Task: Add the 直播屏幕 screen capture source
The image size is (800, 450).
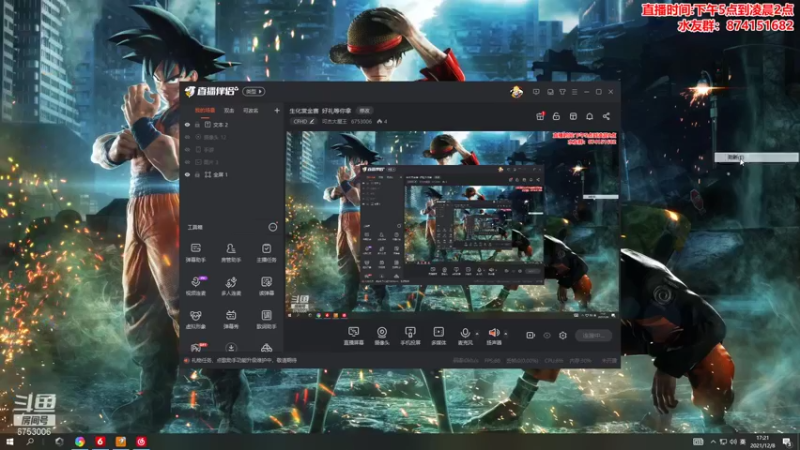Action: point(353,336)
